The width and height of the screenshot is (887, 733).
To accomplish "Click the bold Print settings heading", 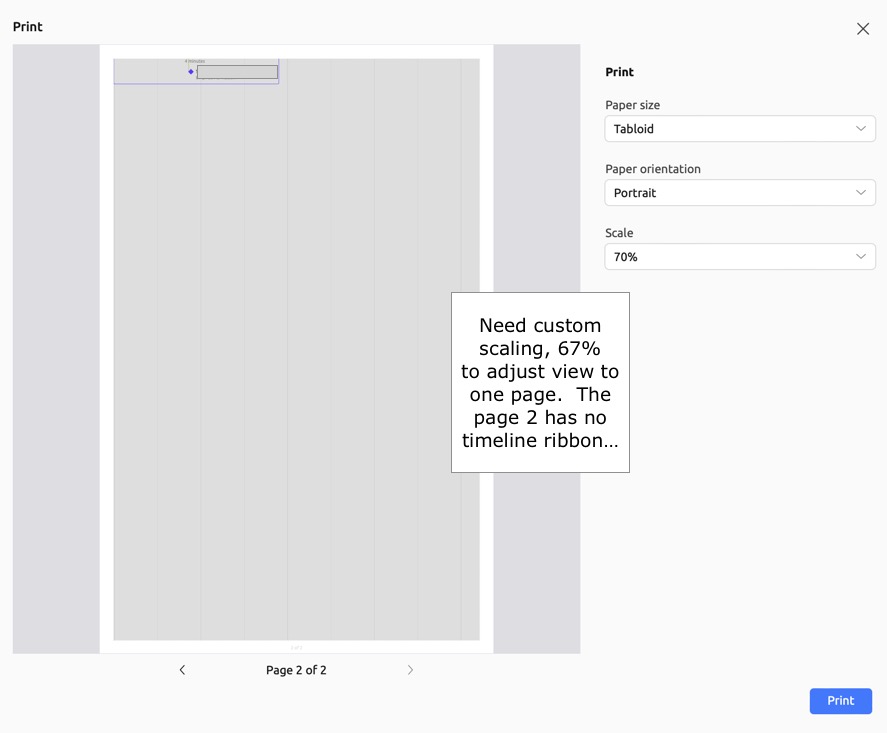I will [x=620, y=72].
